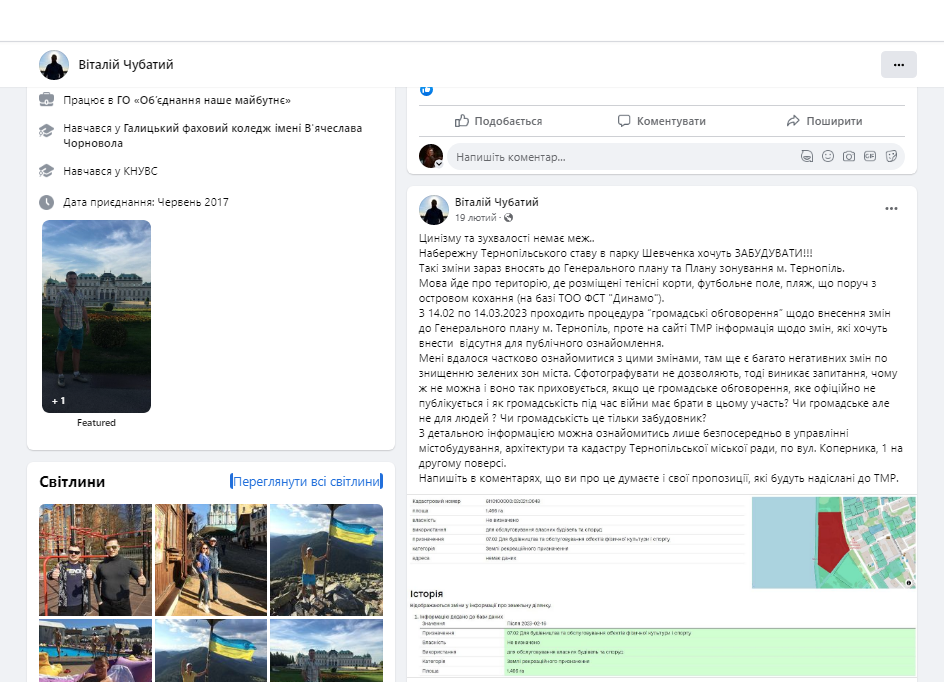944x682 pixels.
Task: Open emoji picker in comment box
Action: pos(828,157)
